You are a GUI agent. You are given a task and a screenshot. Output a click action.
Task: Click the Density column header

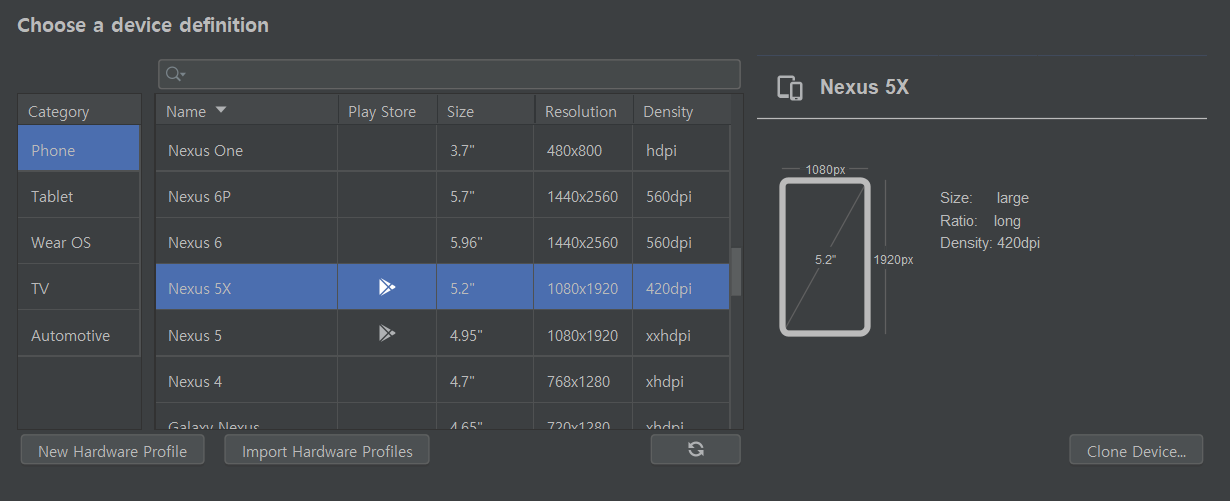[x=682, y=111]
